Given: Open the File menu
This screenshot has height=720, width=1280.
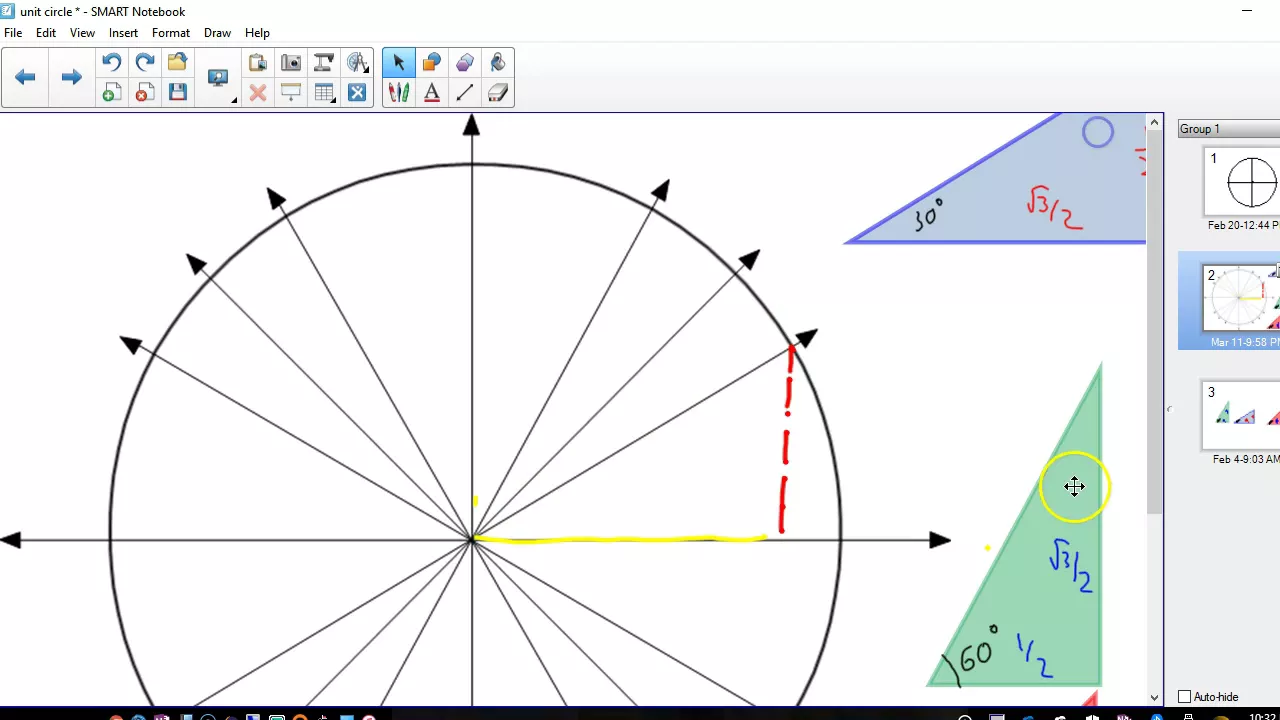Looking at the screenshot, I should point(13,33).
